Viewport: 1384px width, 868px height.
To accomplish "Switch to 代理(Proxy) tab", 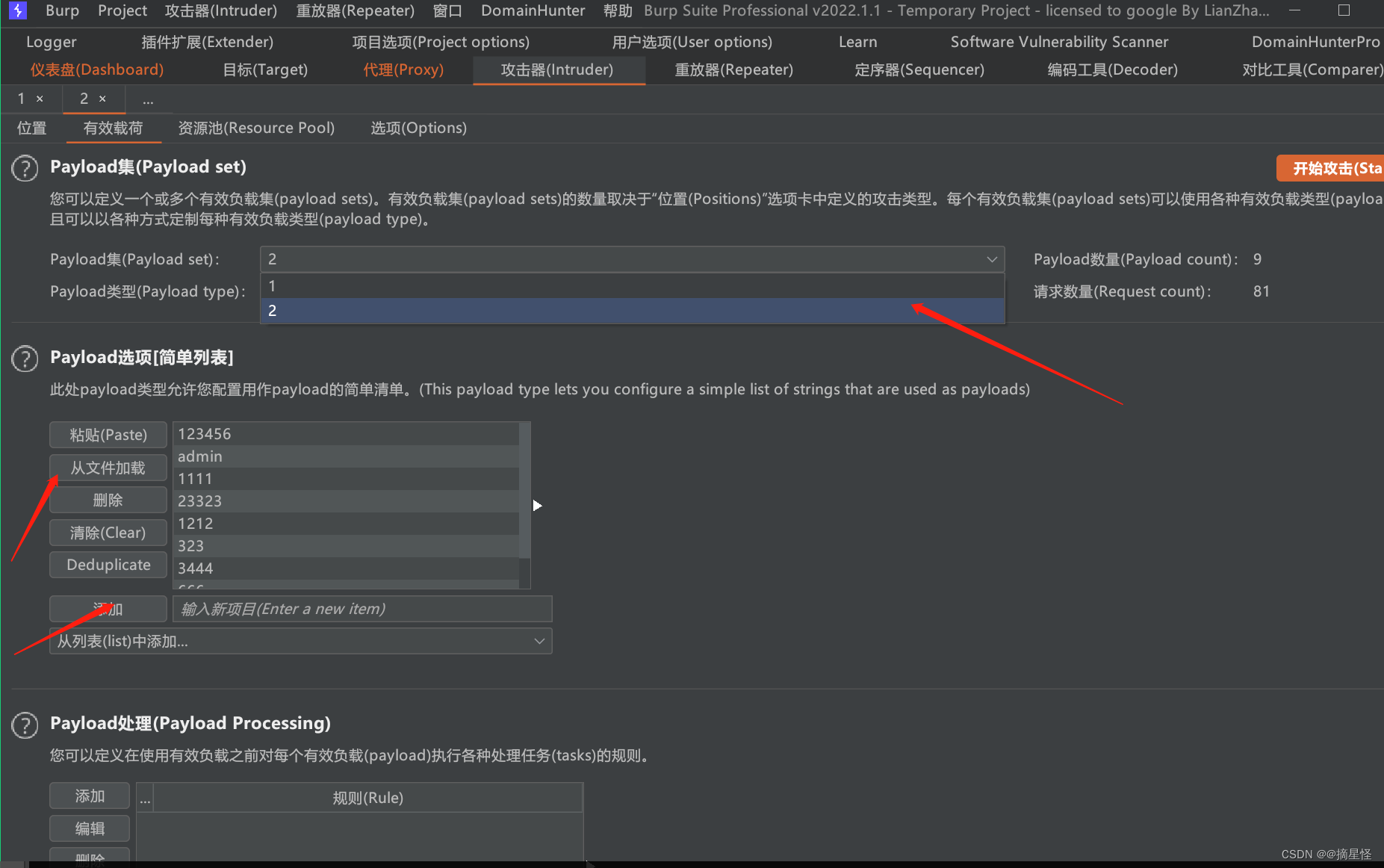I will coord(403,69).
